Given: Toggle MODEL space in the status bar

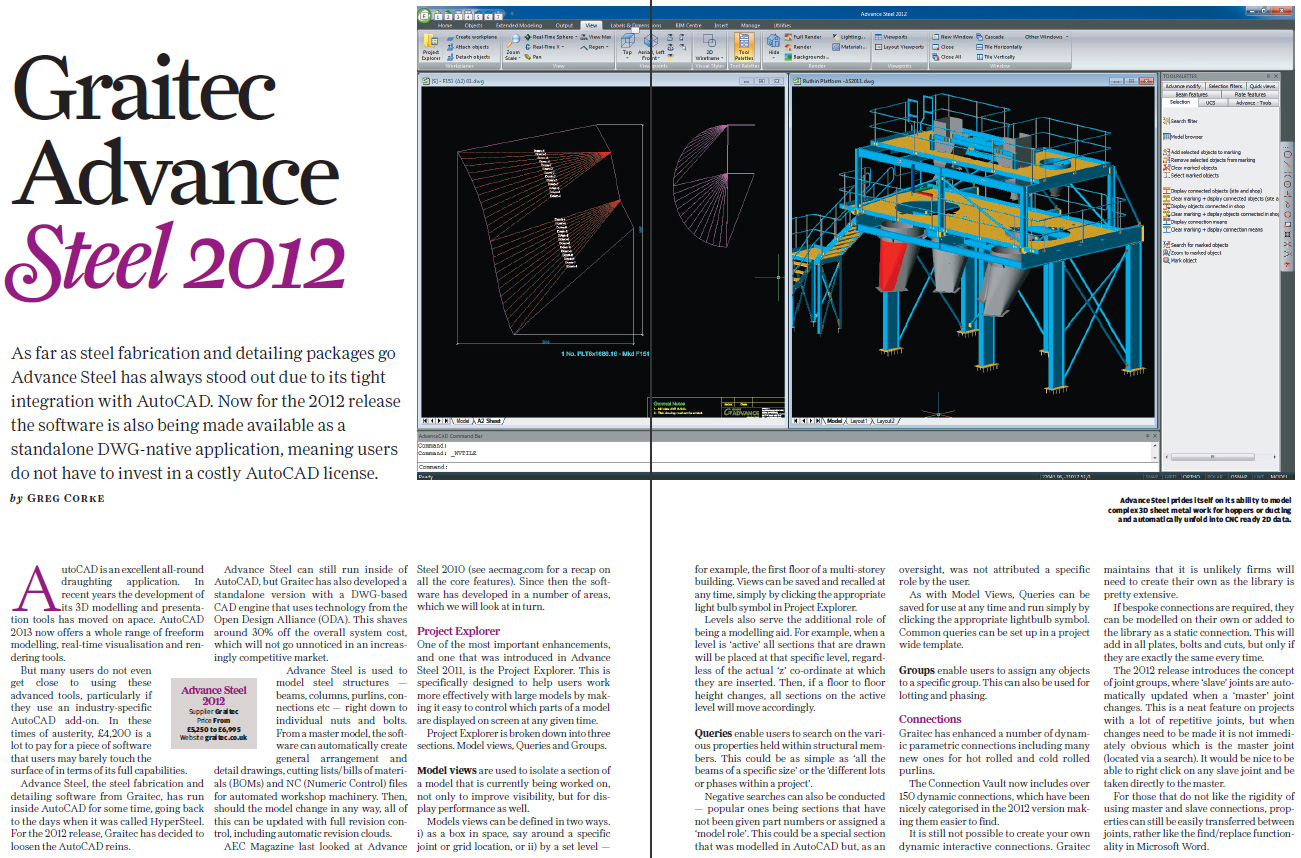Looking at the screenshot, I should pyautogui.click(x=1280, y=478).
